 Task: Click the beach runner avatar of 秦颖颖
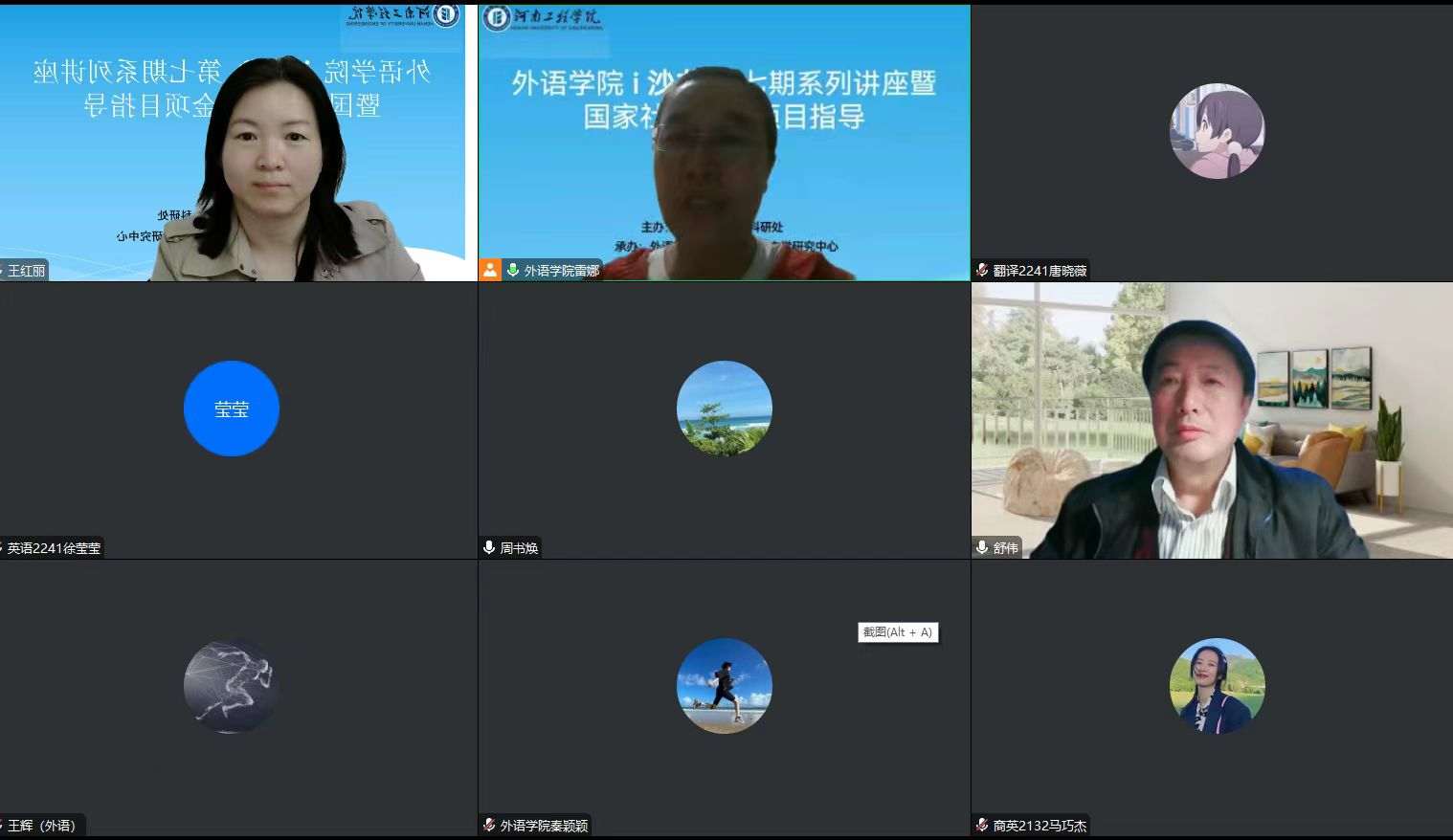[724, 686]
